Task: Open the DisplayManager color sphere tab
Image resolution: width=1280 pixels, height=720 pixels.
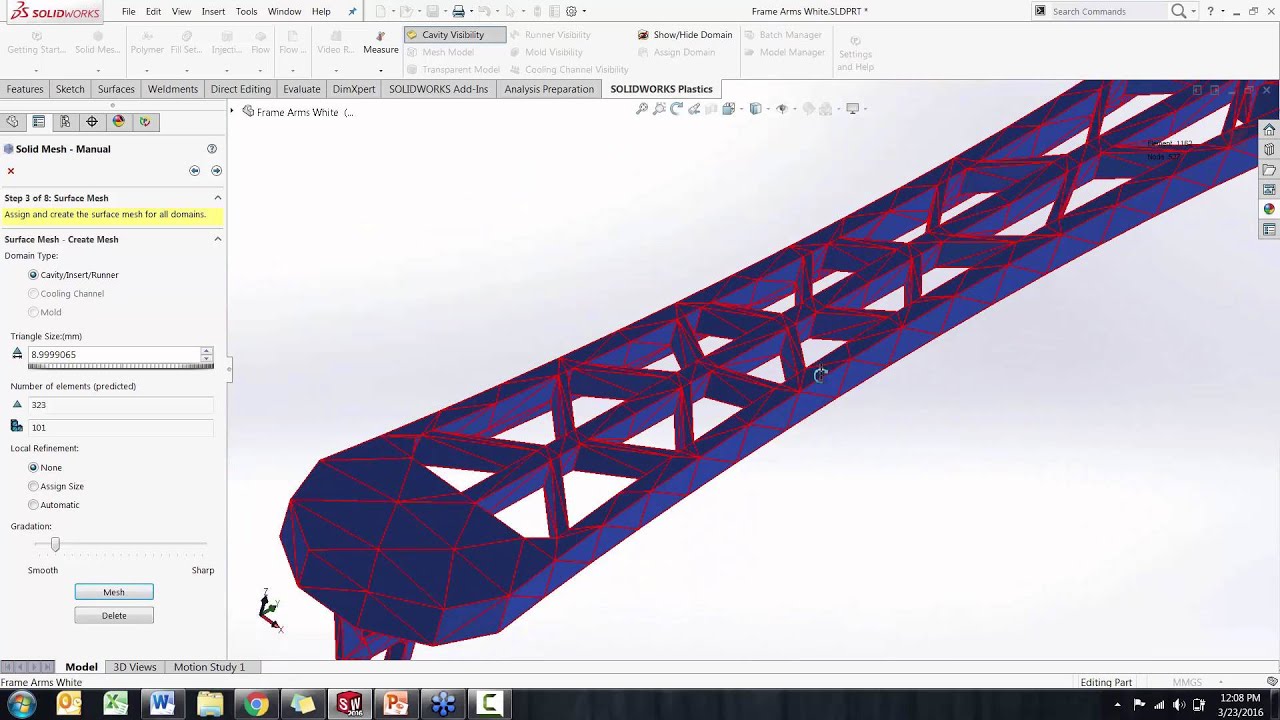Action: coord(118,122)
